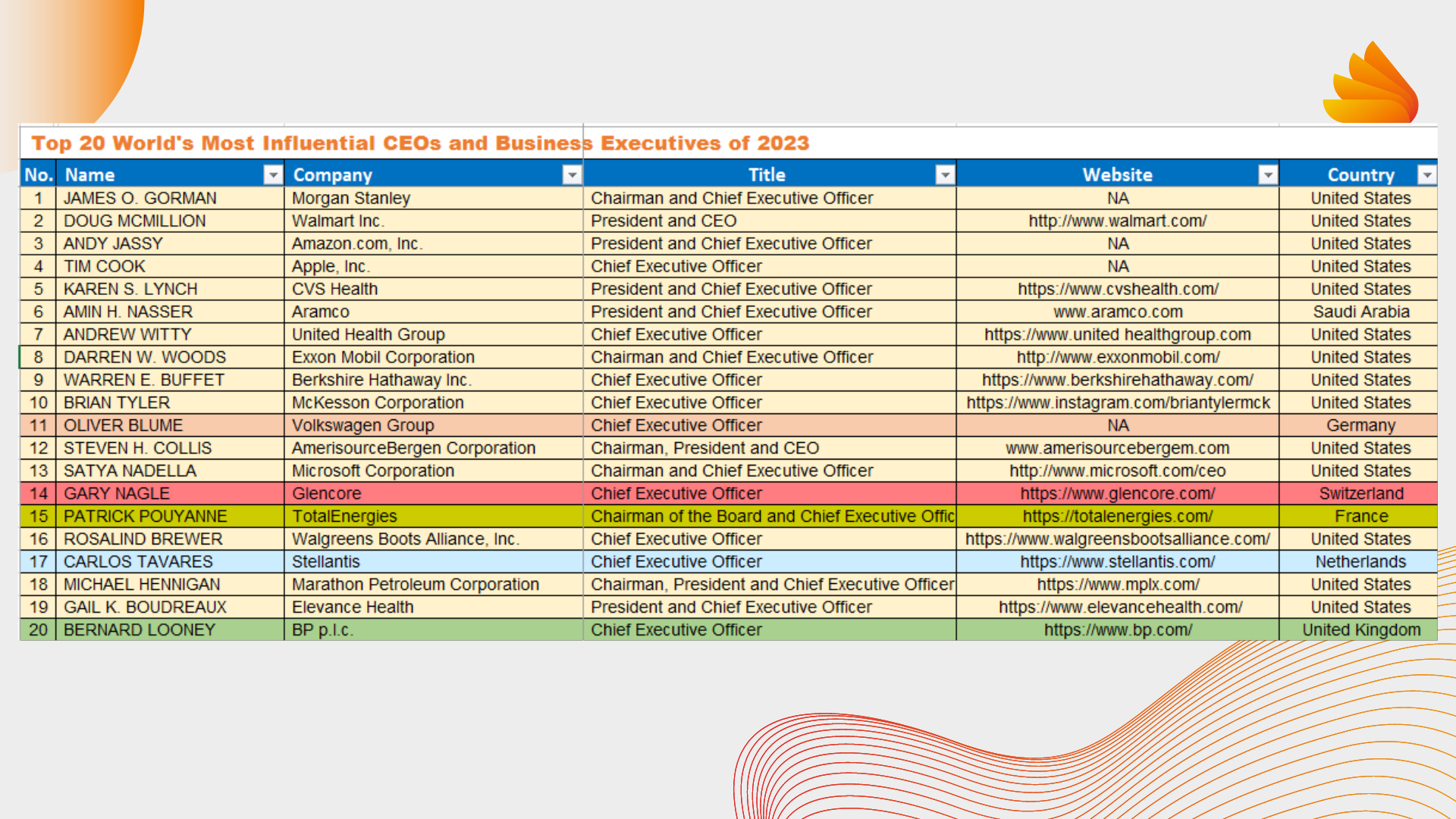Open the Name column filter dropdown
This screenshot has width=1456, height=819.
click(273, 175)
